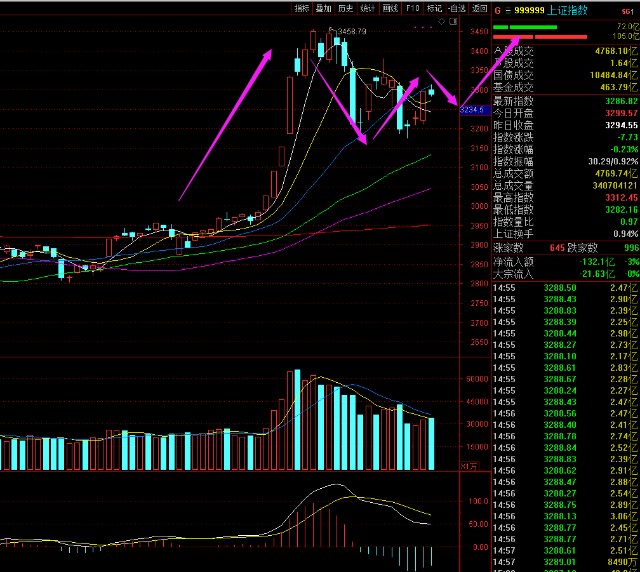This screenshot has width=640, height=572.
Task: Click the 标记 mark button
Action: 434,8
